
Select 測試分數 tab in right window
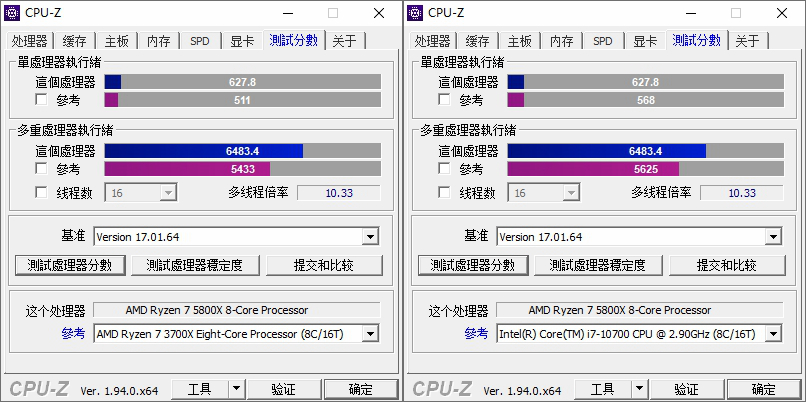(697, 40)
